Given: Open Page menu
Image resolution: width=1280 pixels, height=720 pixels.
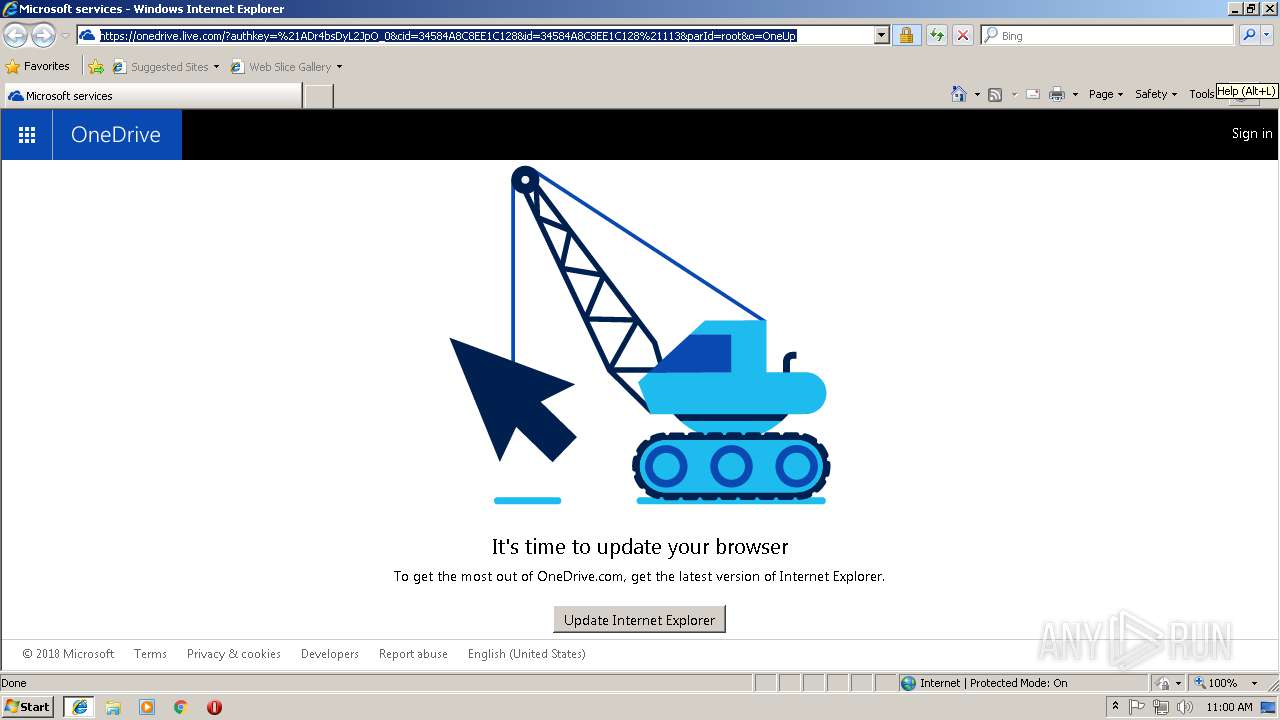Looking at the screenshot, I should (x=1105, y=94).
